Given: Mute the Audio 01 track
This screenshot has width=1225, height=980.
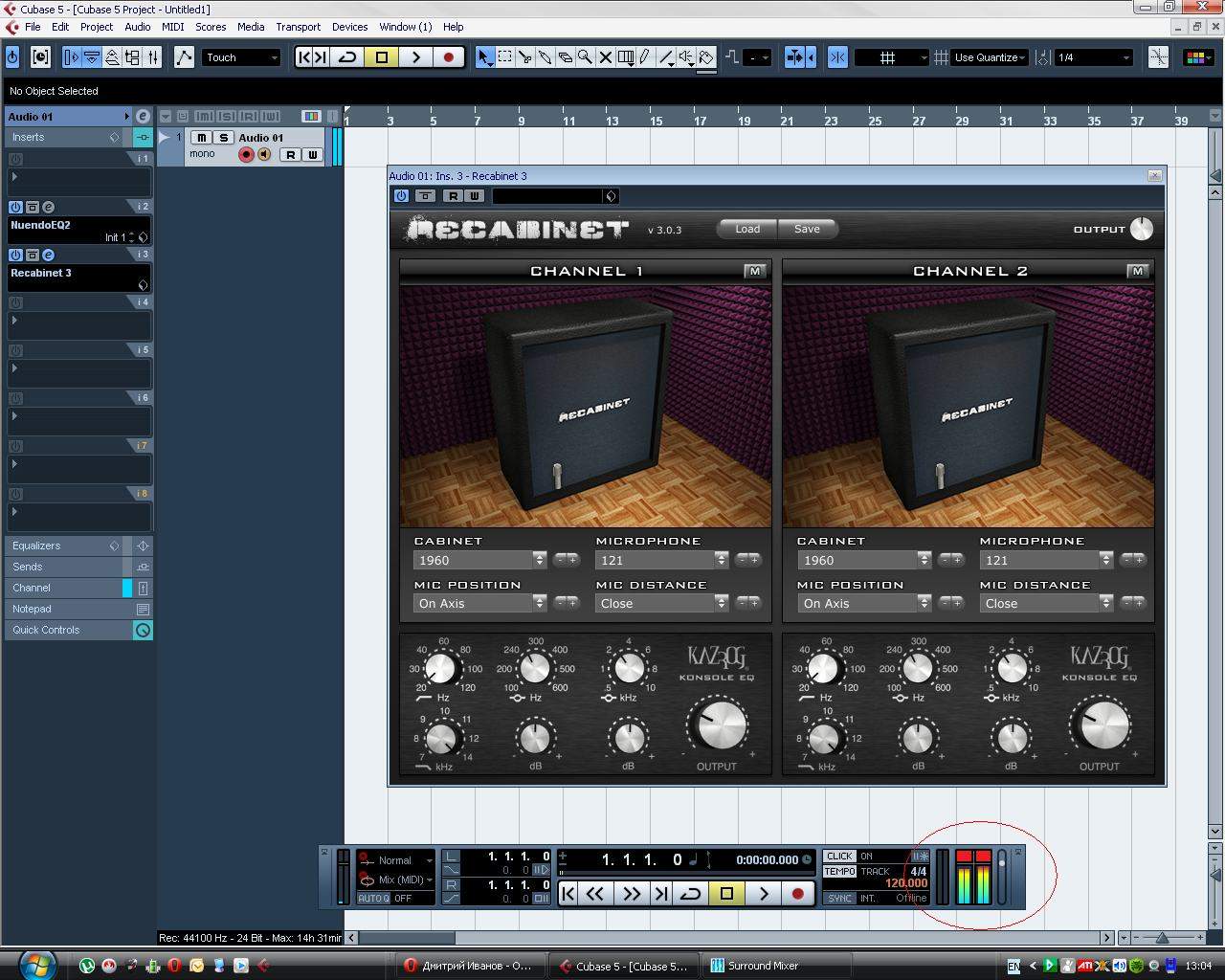Looking at the screenshot, I should pyautogui.click(x=202, y=138).
